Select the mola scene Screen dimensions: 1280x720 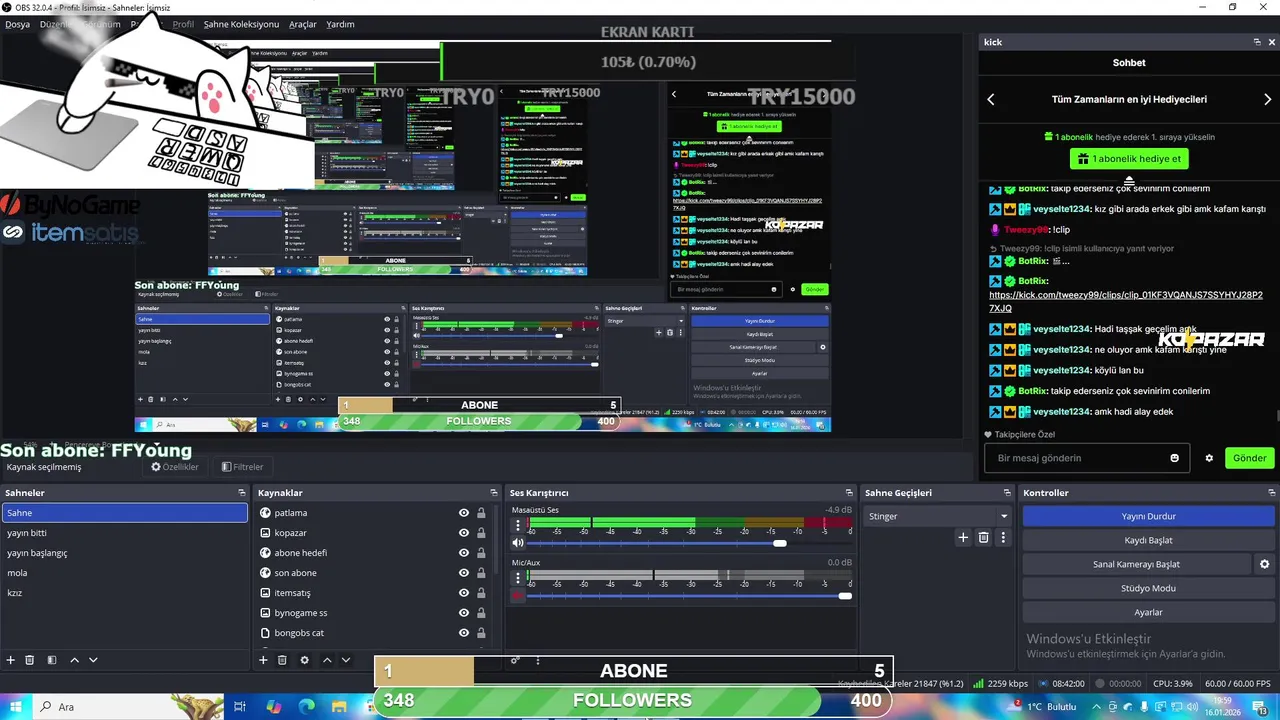point(124,573)
